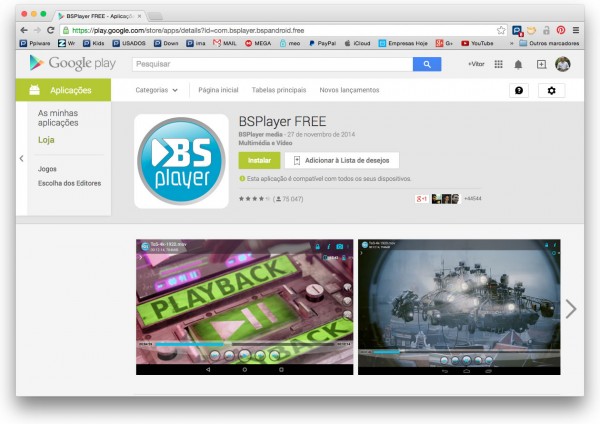The width and height of the screenshot is (600, 424).
Task: Open the PLAYBACK screenshot thumbnail
Action: point(245,307)
